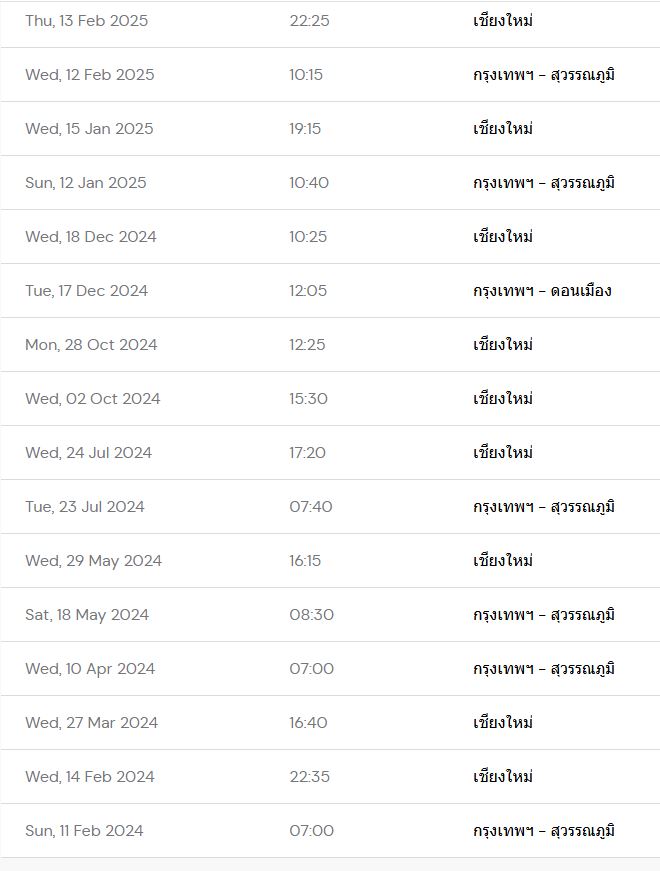This screenshot has width=660, height=871.
Task: Click เชียงใหม่ on the 13 Feb 2025 row
Action: point(503,21)
